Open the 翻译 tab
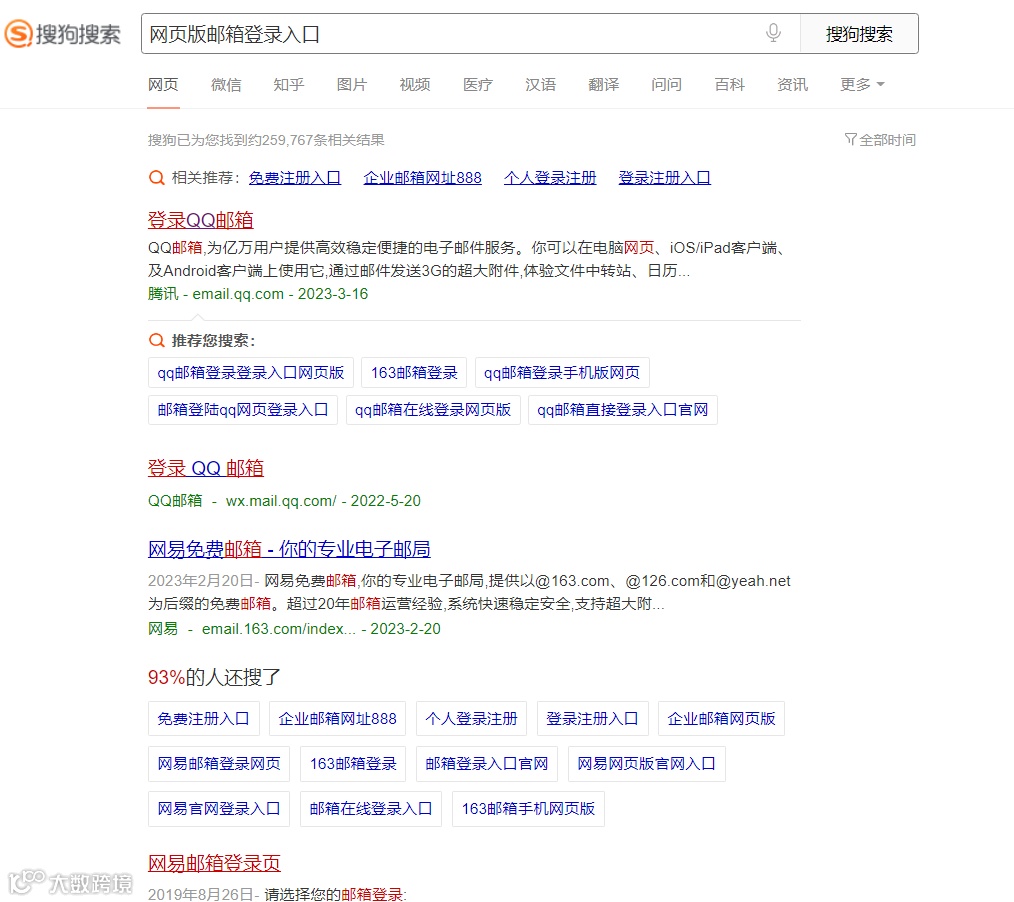Image resolution: width=1014 pixels, height=902 pixels. pyautogui.click(x=604, y=85)
